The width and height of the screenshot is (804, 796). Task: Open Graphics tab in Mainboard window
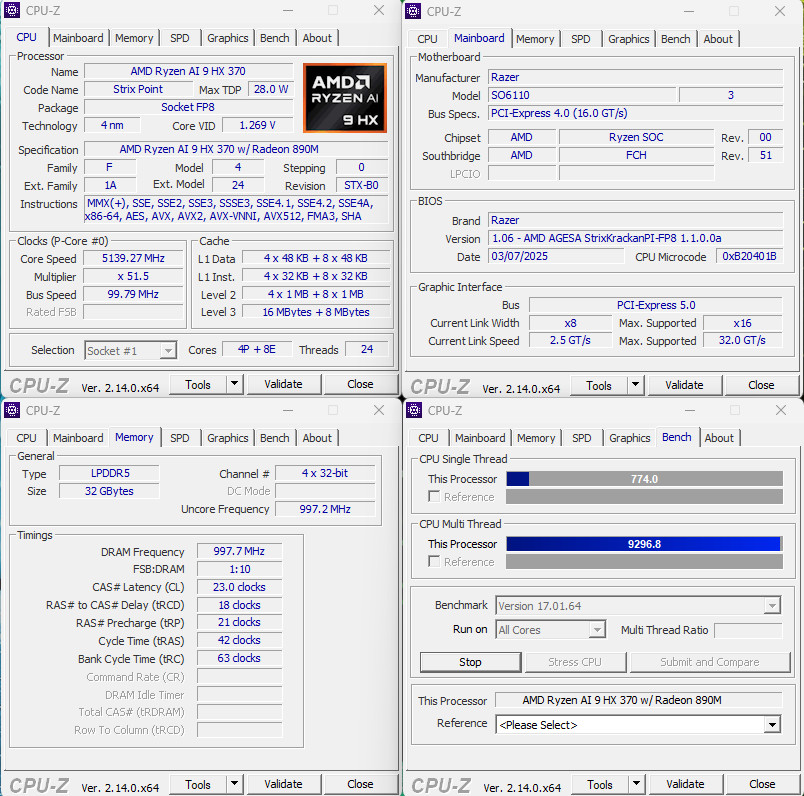click(x=628, y=39)
